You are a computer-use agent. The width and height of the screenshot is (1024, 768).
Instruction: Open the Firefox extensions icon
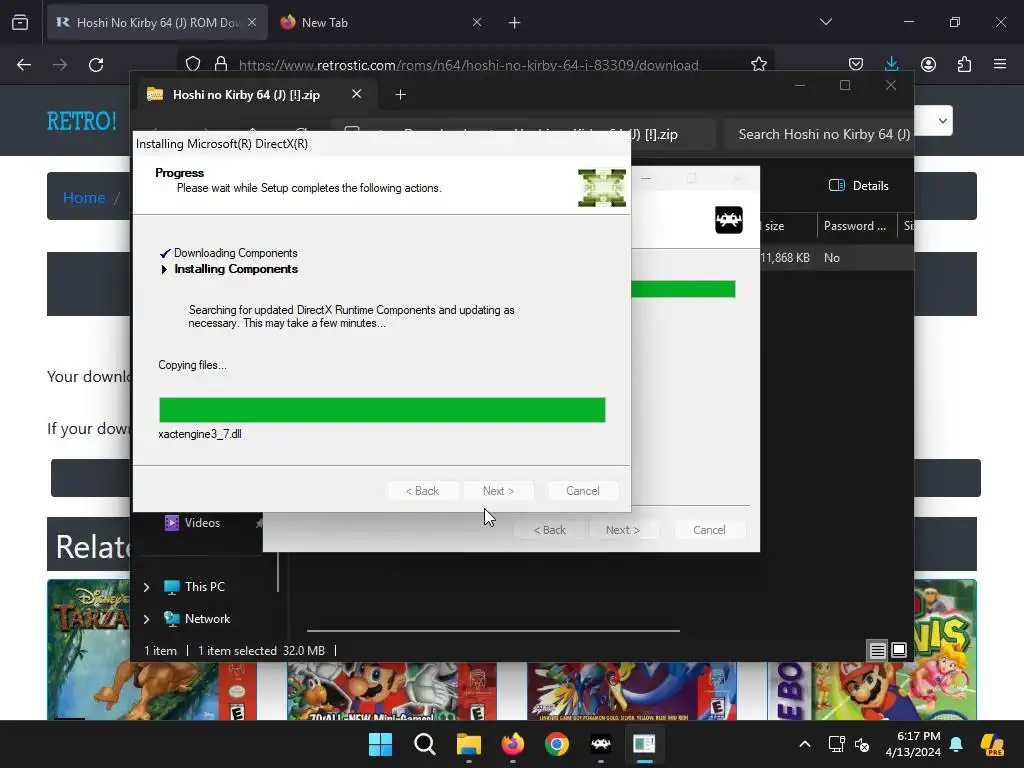click(x=964, y=64)
